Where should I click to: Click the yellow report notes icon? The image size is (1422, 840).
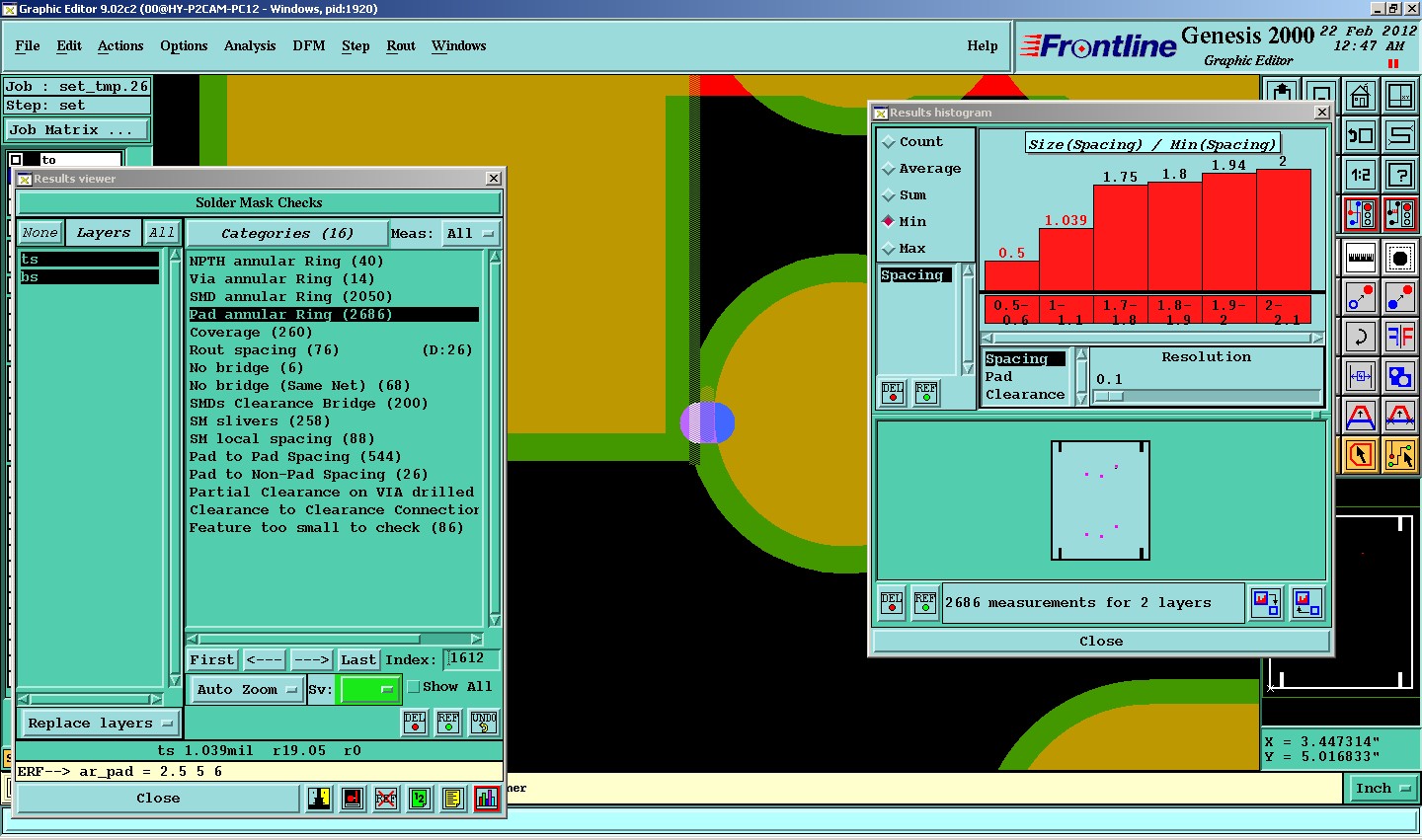point(453,799)
